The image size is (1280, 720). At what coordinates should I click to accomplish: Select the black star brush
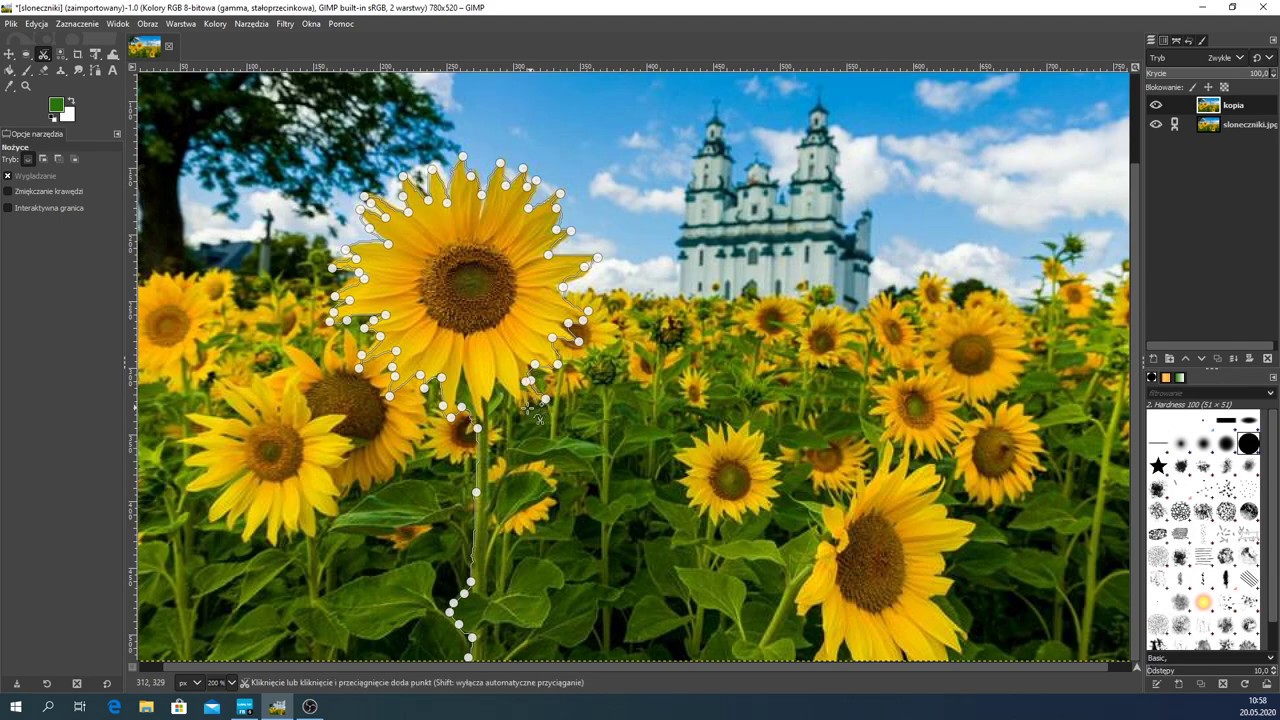pyautogui.click(x=1158, y=466)
